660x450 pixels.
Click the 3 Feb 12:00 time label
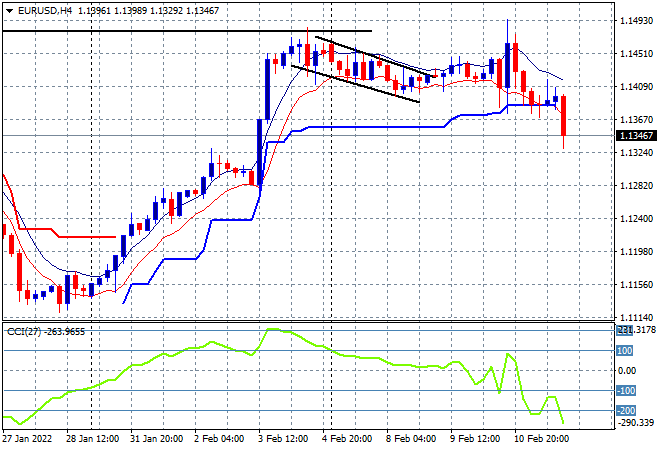(283, 439)
